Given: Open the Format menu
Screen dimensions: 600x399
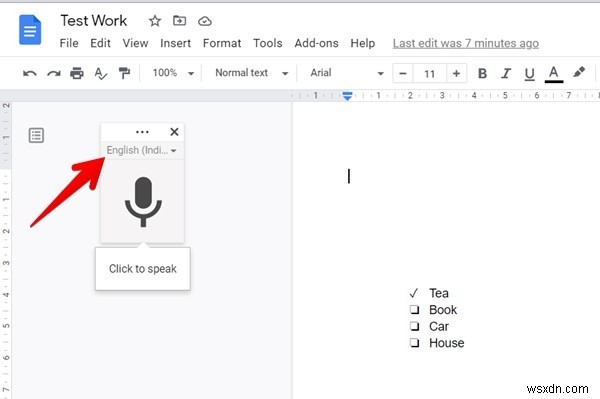Looking at the screenshot, I should click(222, 43).
